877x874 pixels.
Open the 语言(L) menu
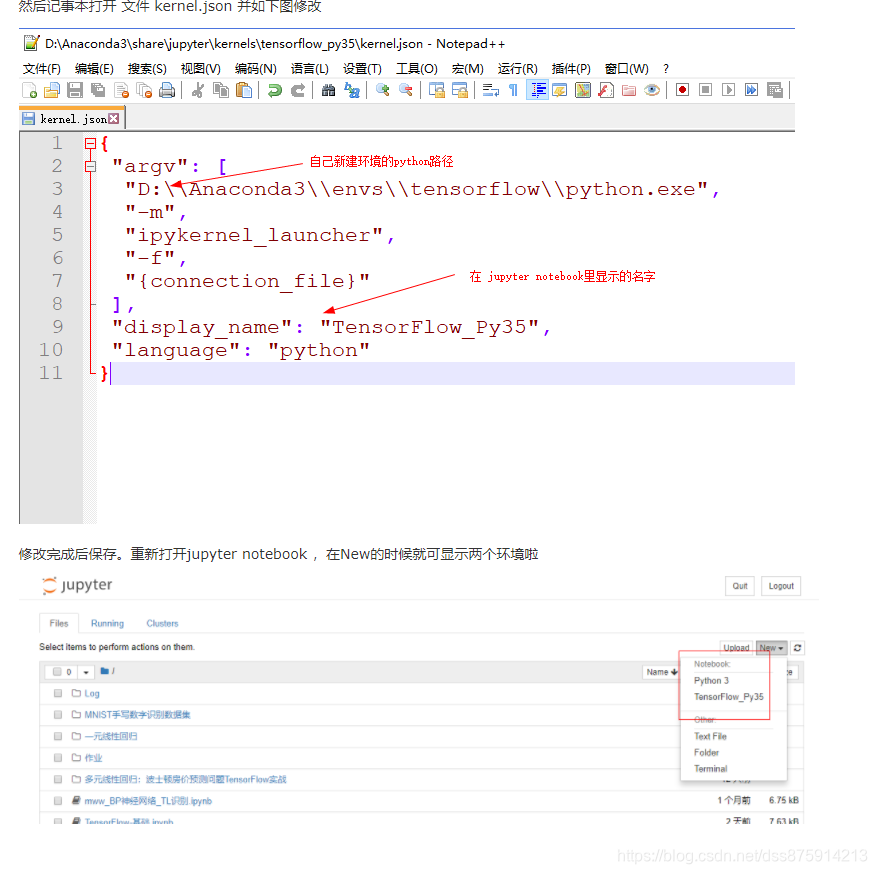click(309, 69)
